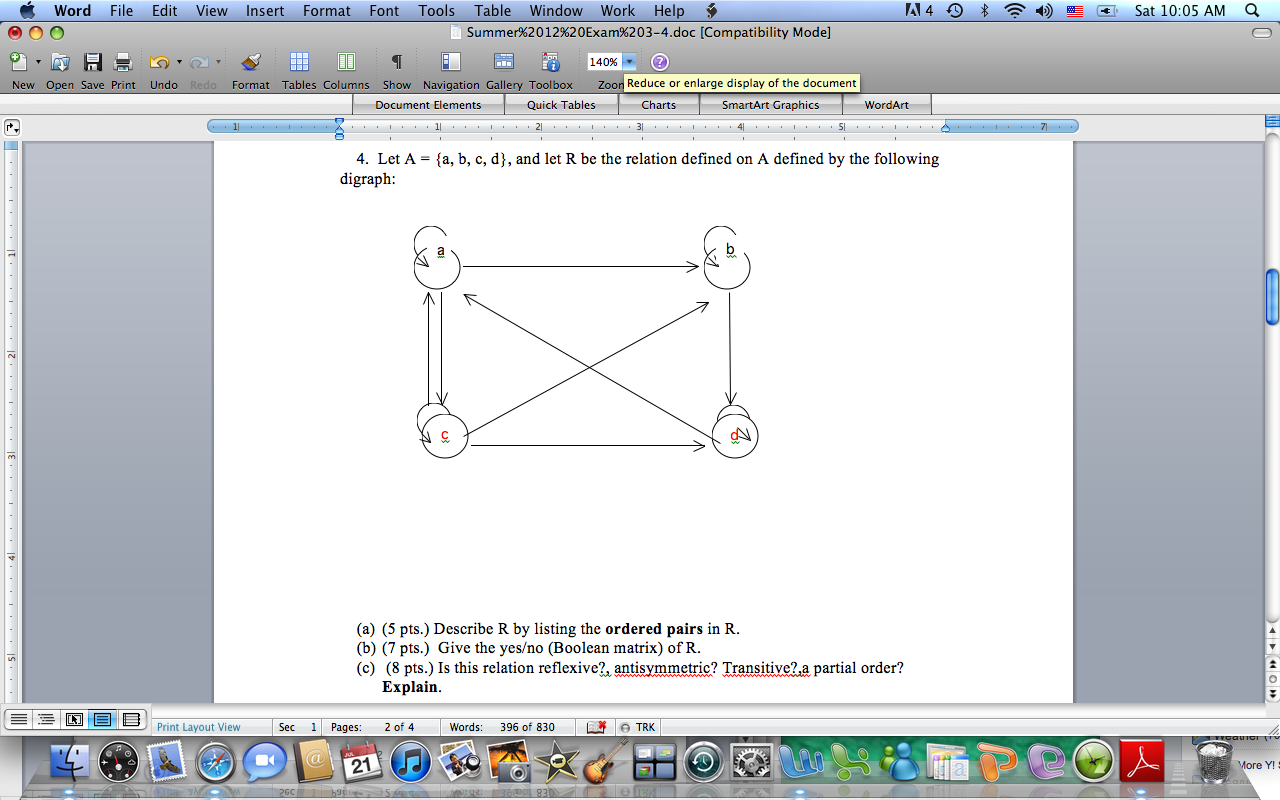Screen dimensions: 1280x800
Task: Open the Tools menu
Action: click(x=436, y=11)
